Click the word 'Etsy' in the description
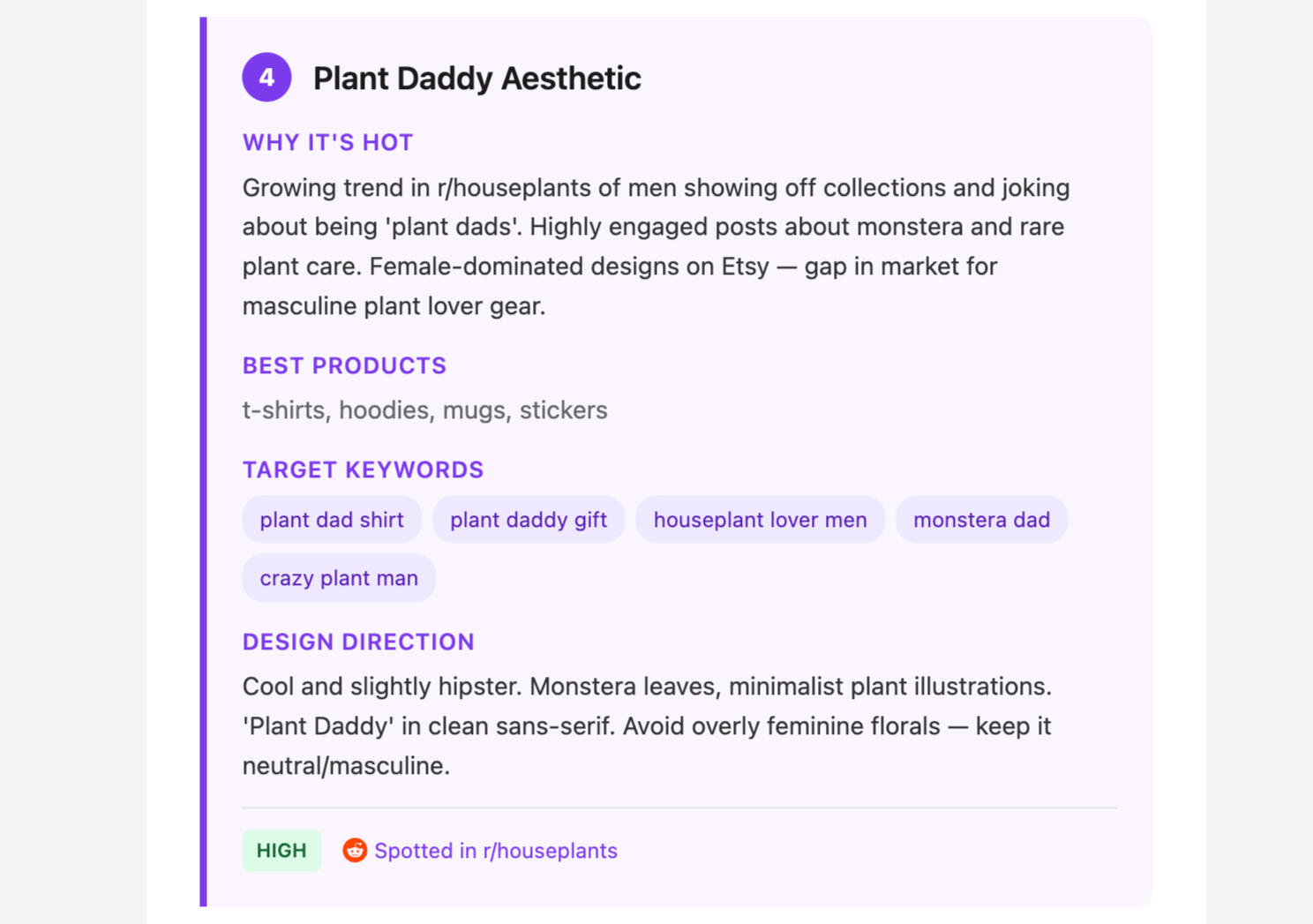The width and height of the screenshot is (1313, 924). pyautogui.click(x=745, y=267)
